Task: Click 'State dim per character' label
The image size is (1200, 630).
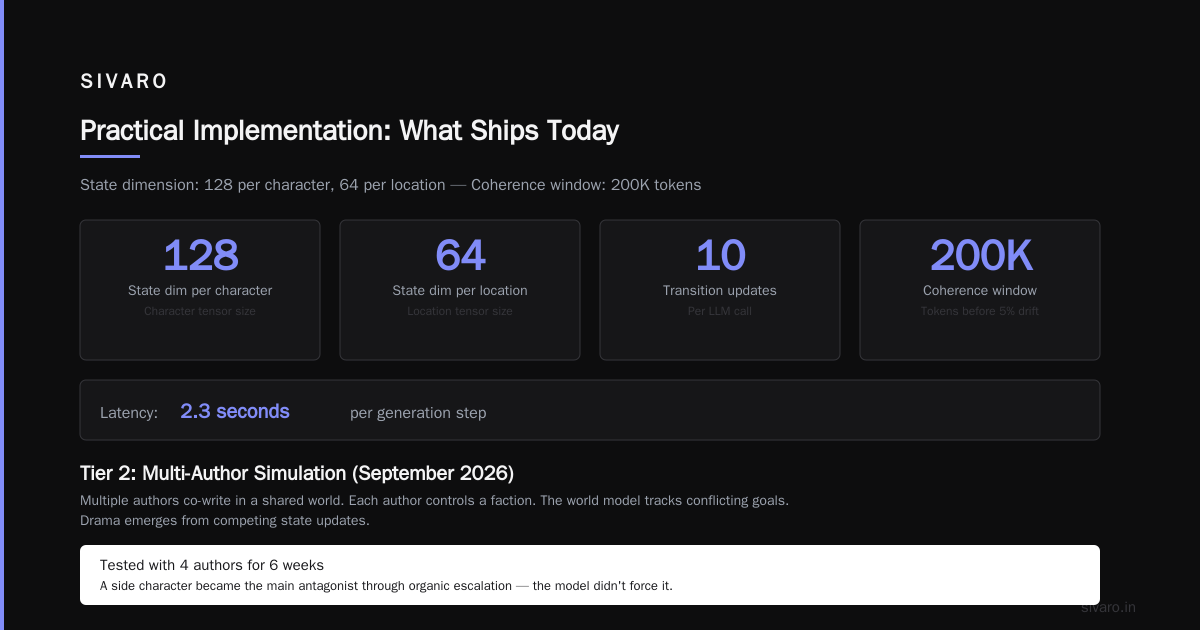Action: click(x=200, y=291)
